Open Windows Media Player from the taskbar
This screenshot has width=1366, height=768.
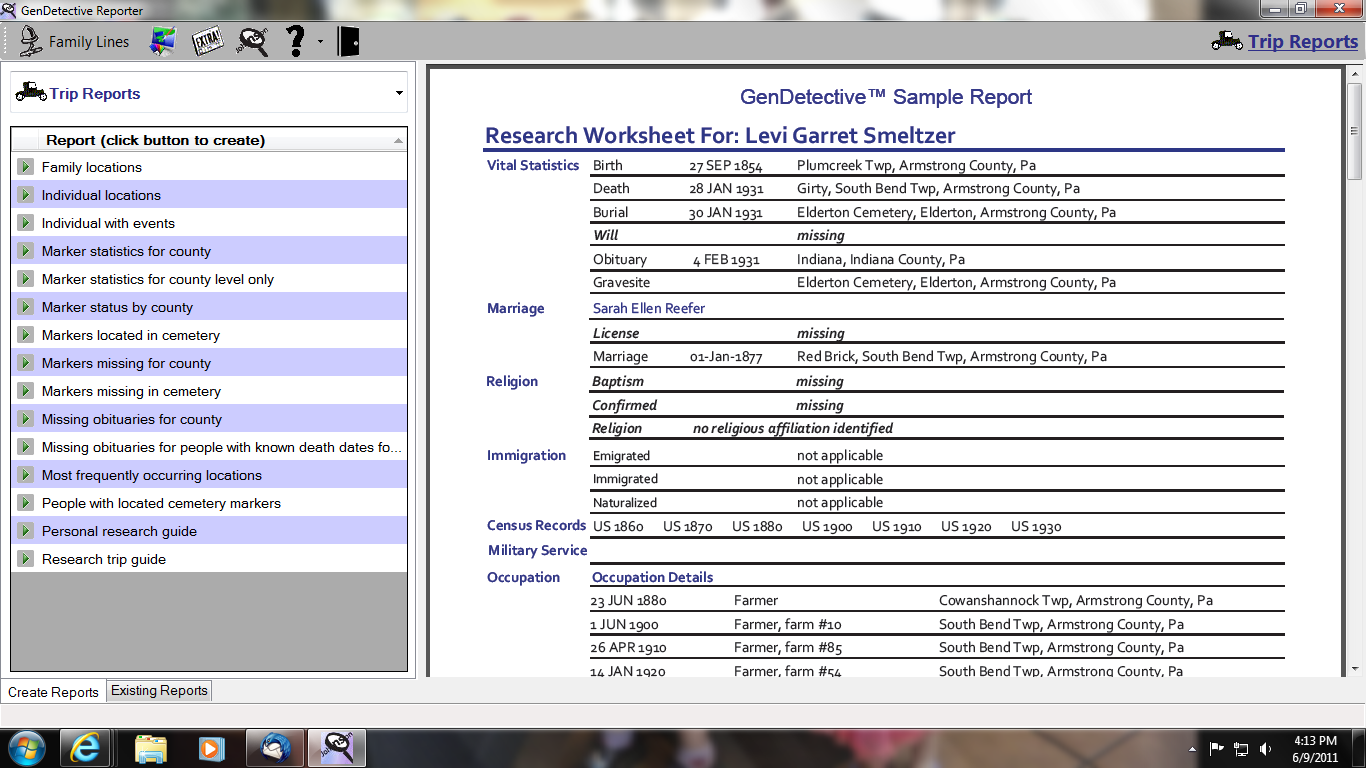coord(211,748)
